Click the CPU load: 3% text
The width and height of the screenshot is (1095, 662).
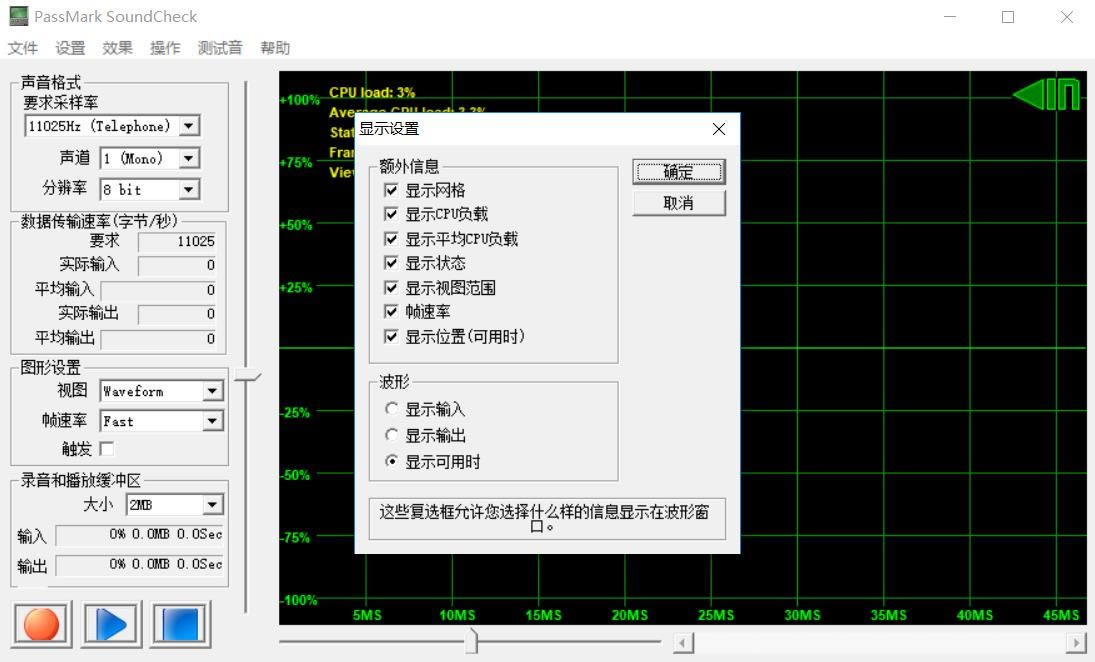click(x=372, y=92)
